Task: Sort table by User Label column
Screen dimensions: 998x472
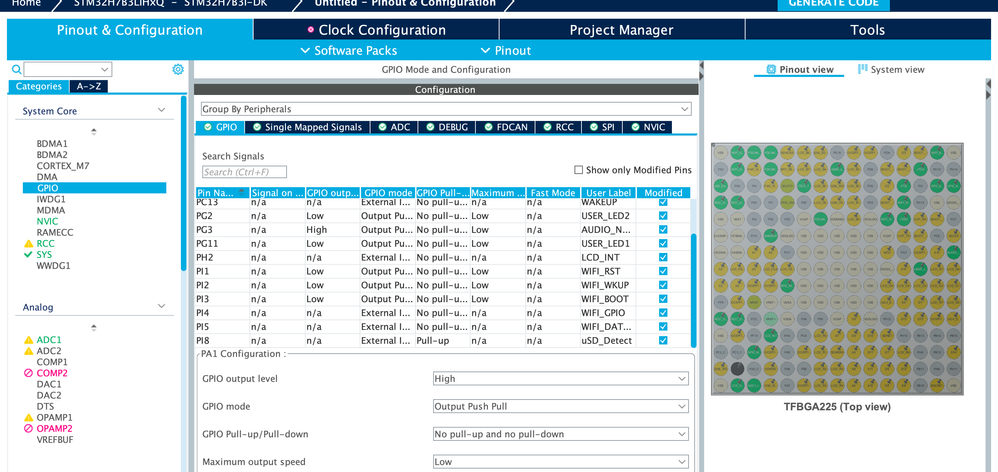Action: pyautogui.click(x=608, y=193)
